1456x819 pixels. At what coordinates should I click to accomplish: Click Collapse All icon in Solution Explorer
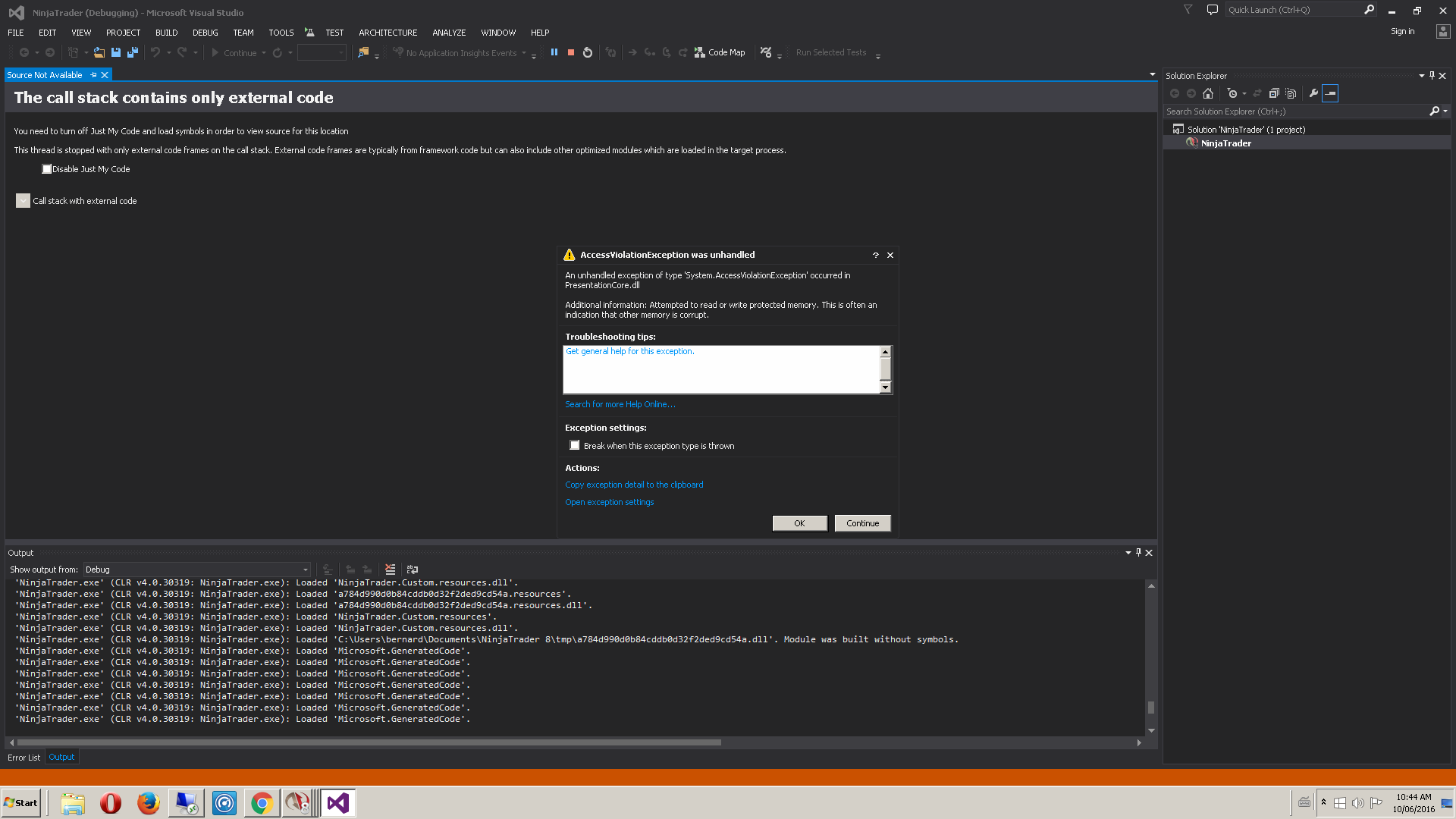coord(1274,93)
